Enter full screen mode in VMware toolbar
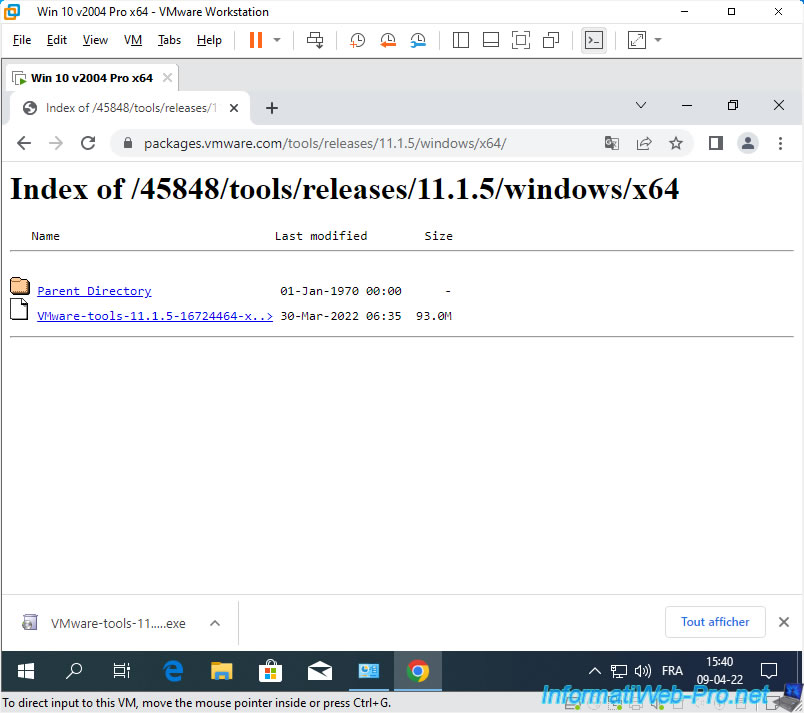This screenshot has height=713, width=804. [521, 40]
